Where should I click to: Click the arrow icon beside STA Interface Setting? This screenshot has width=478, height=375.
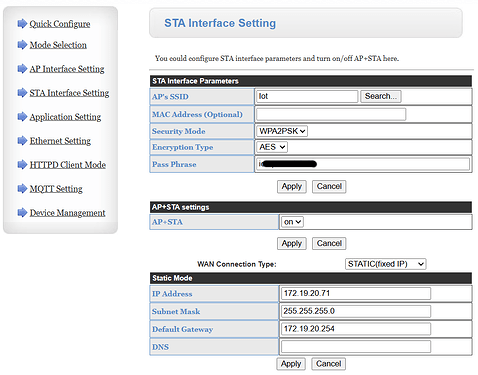click(x=22, y=93)
